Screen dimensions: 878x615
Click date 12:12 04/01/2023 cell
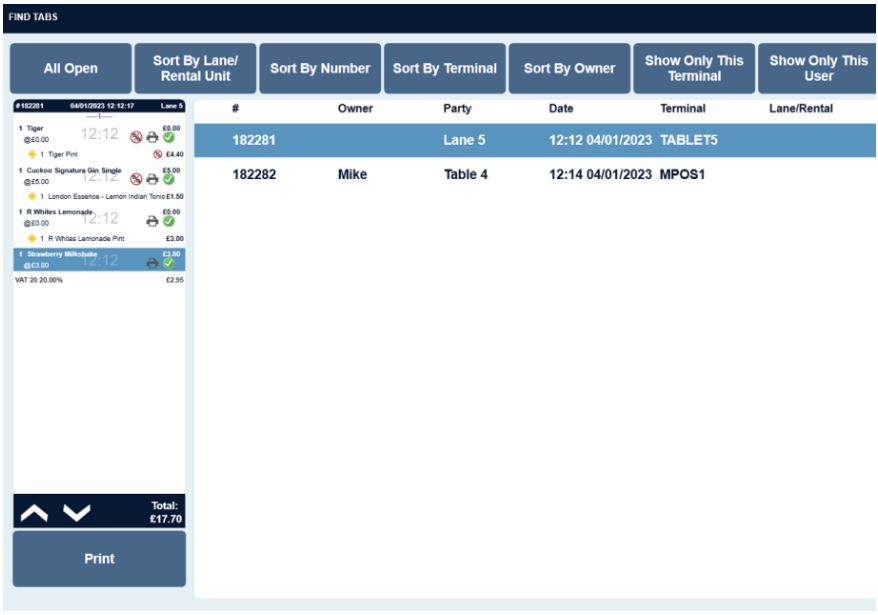600,140
